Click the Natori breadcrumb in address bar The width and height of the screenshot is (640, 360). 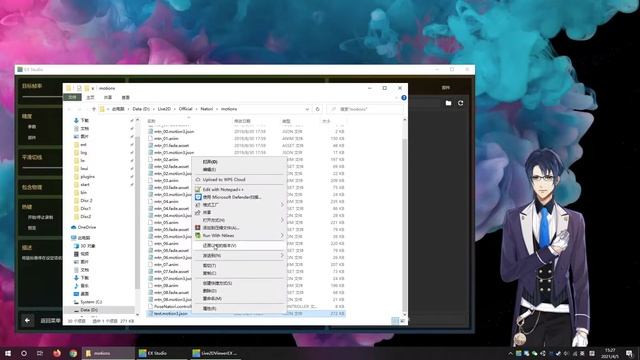[207, 109]
